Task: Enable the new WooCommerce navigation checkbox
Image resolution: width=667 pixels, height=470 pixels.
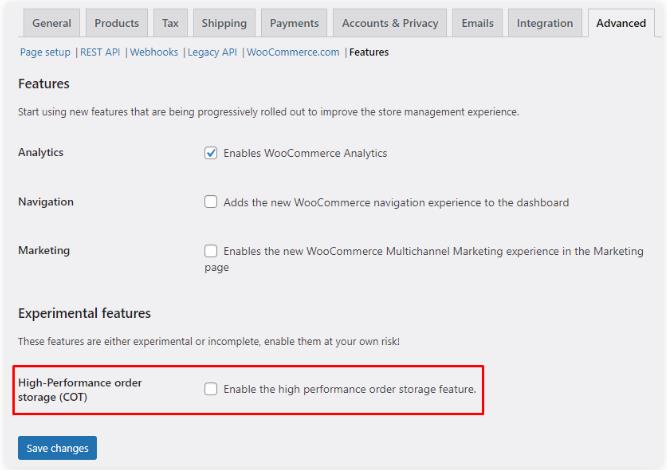Action: 211,202
